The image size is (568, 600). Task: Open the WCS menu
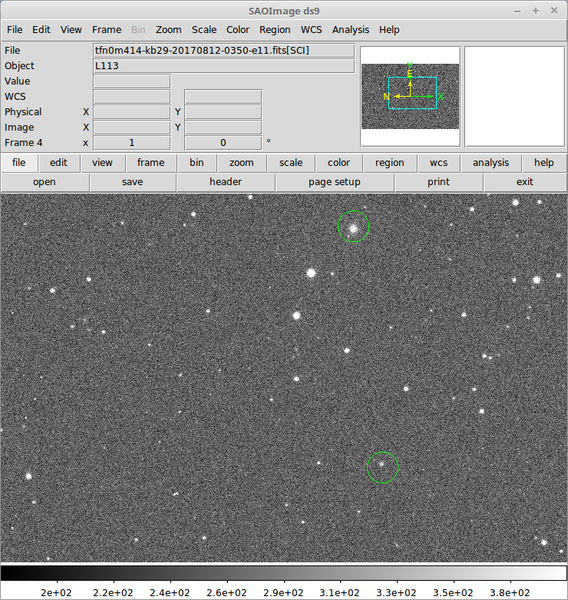coord(311,29)
